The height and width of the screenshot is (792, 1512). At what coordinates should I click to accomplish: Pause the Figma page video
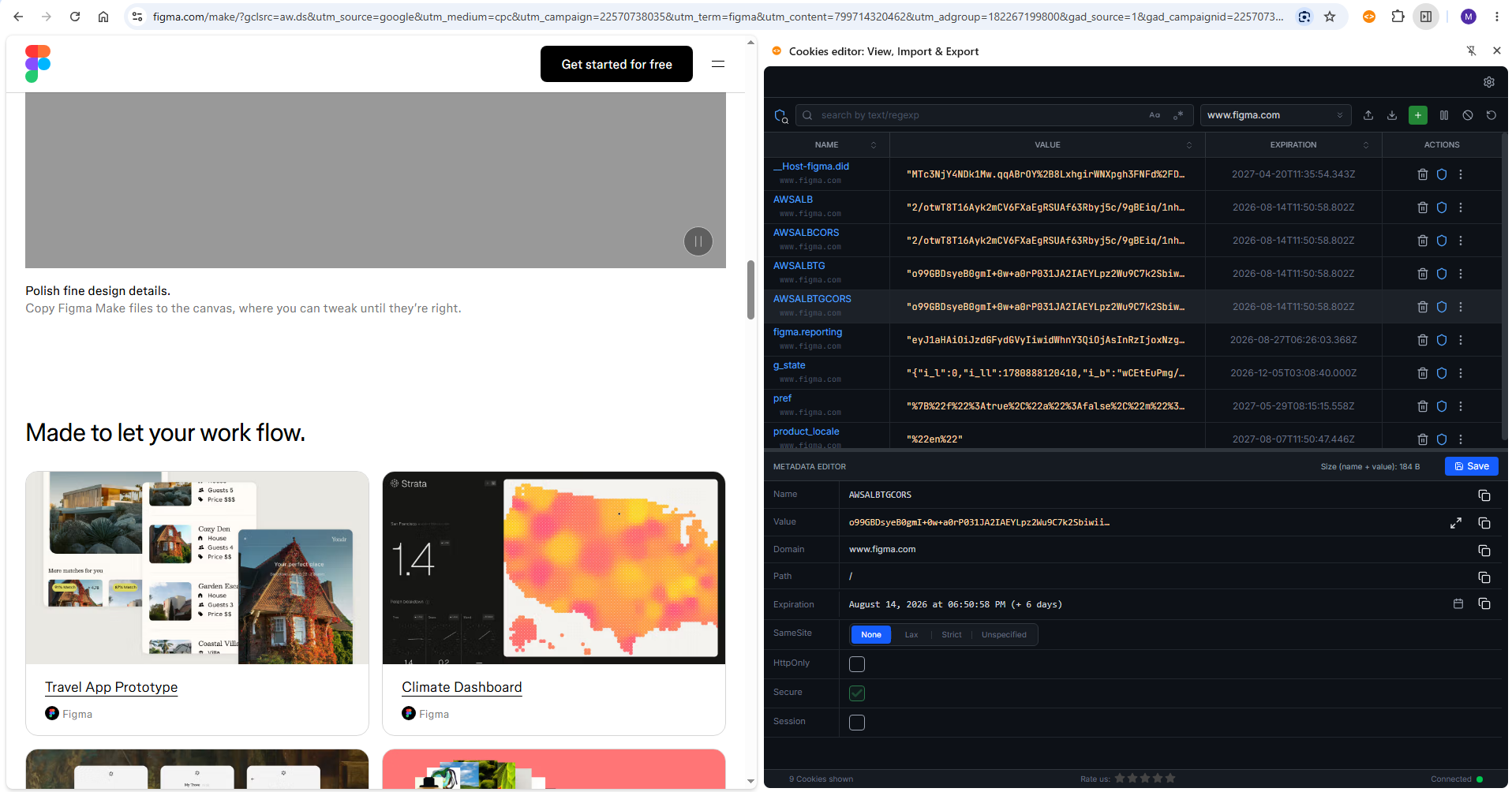(x=698, y=241)
